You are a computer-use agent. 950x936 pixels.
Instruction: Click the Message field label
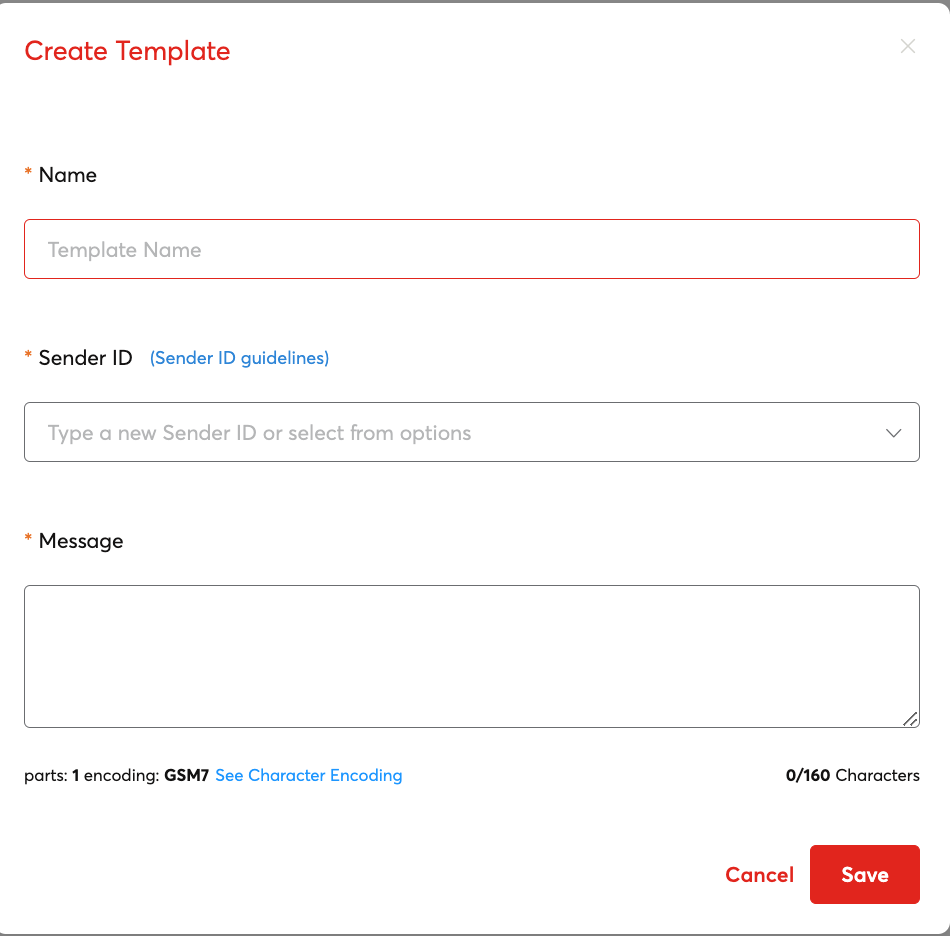(x=81, y=541)
